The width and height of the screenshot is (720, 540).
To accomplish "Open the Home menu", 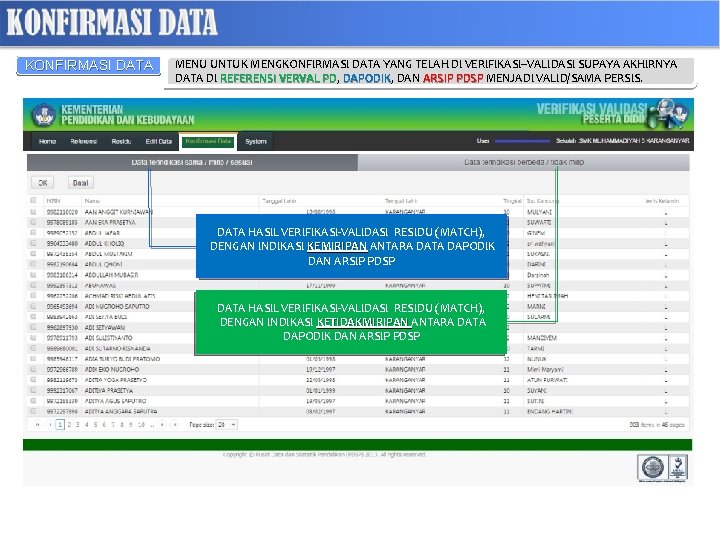I will pos(47,141).
